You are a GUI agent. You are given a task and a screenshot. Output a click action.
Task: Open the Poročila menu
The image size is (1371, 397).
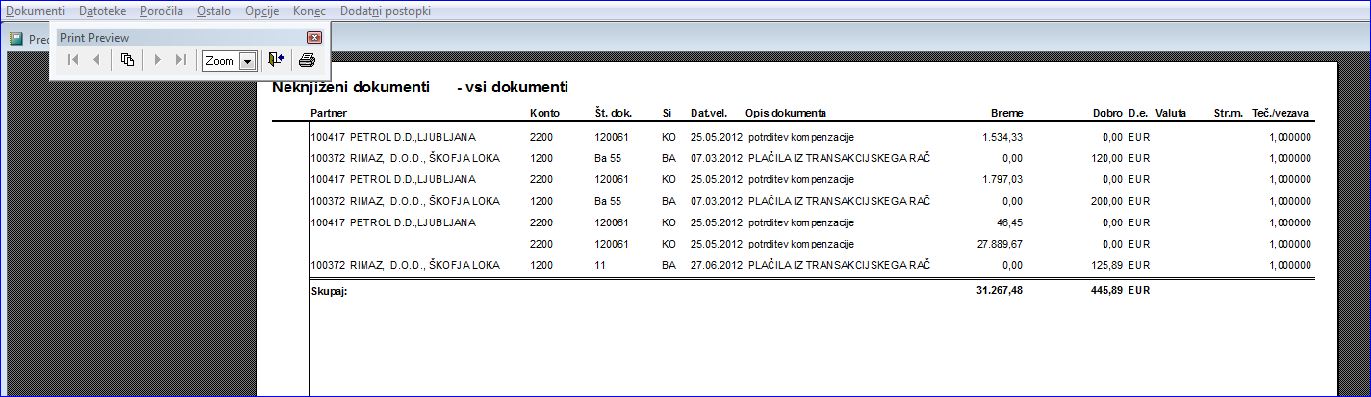(x=161, y=10)
